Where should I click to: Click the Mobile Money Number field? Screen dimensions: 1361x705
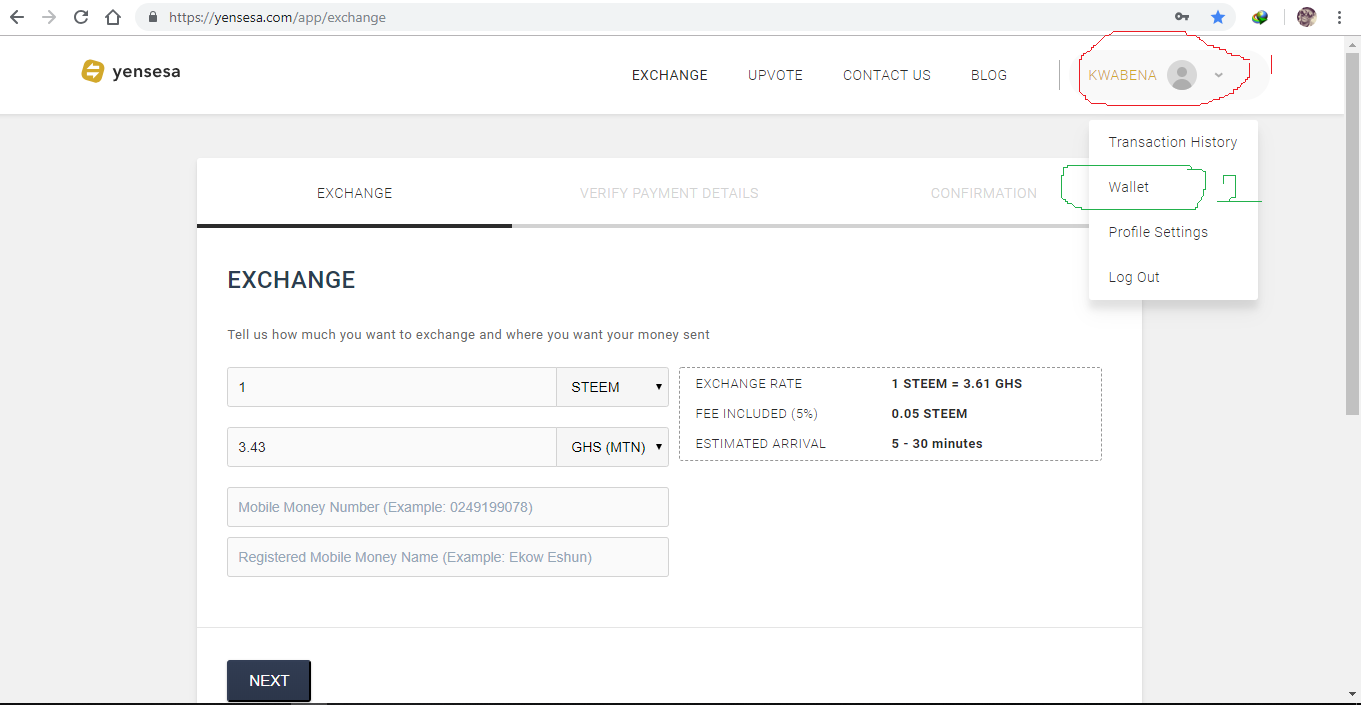tap(448, 507)
